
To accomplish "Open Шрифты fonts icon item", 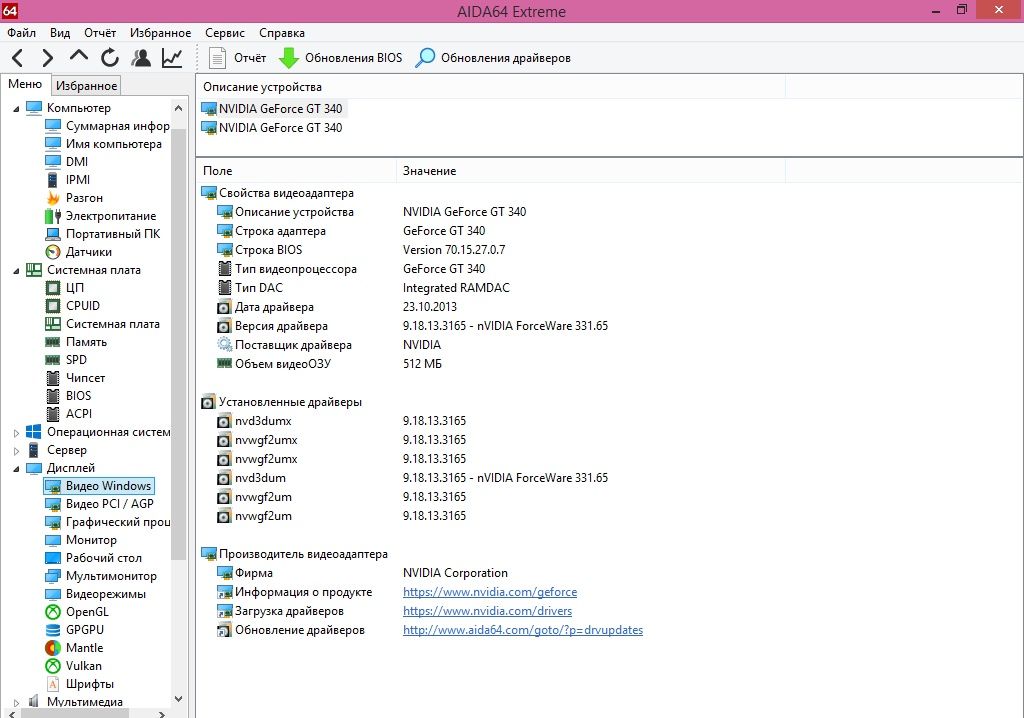I will pos(53,684).
